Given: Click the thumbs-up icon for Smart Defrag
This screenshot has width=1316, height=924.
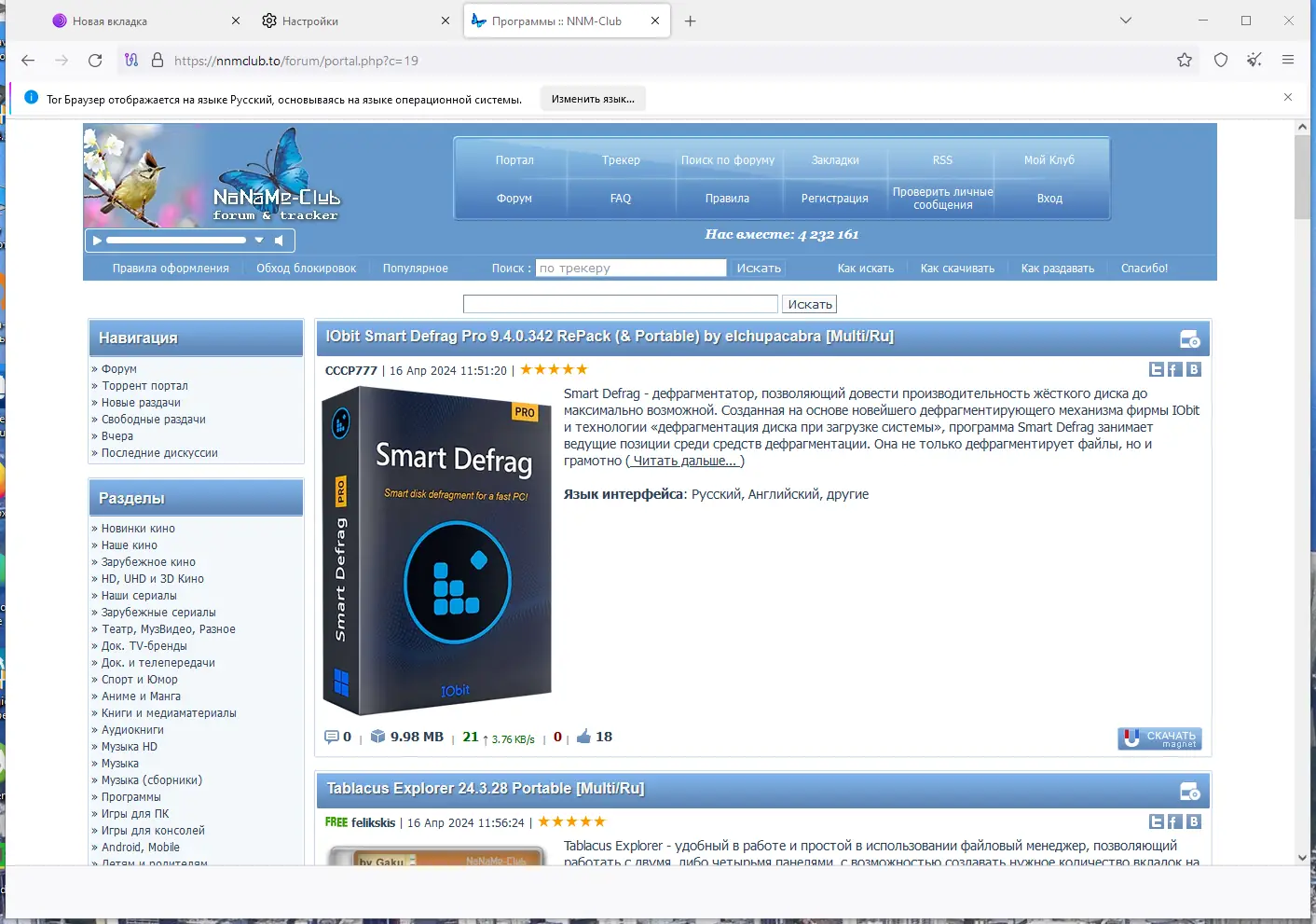Looking at the screenshot, I should point(584,737).
